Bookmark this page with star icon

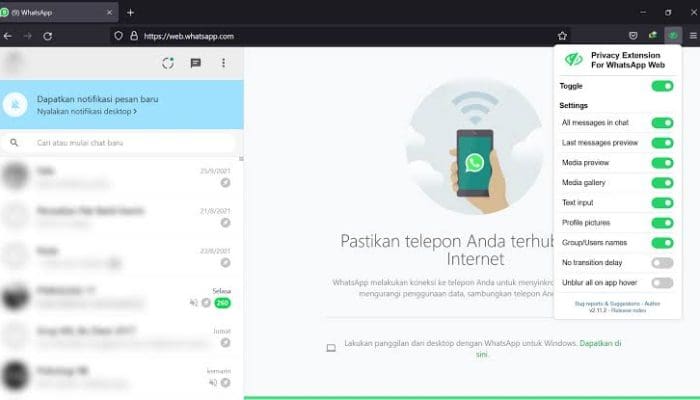point(562,36)
